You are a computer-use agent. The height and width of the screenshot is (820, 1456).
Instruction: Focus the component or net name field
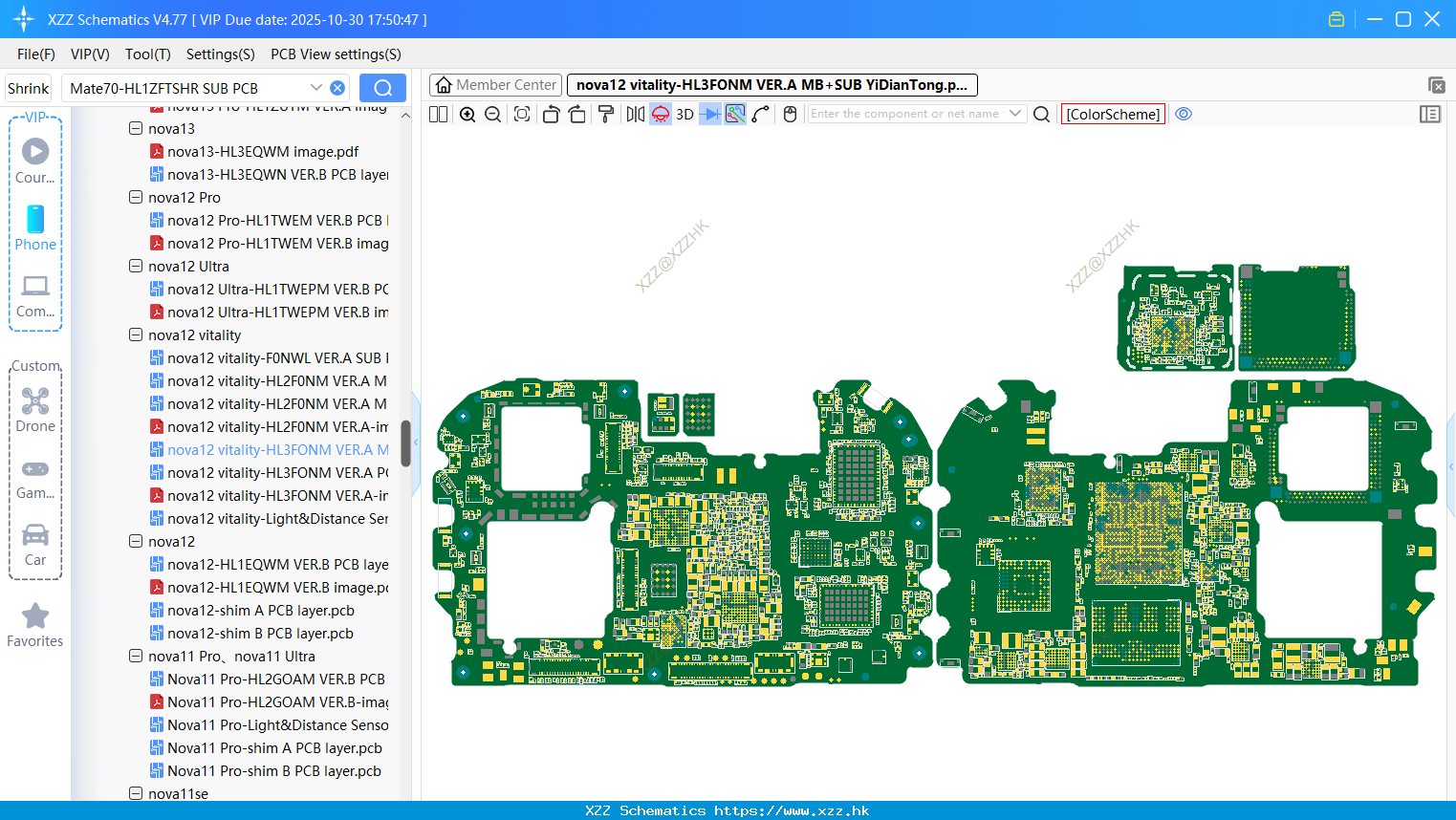(x=905, y=114)
